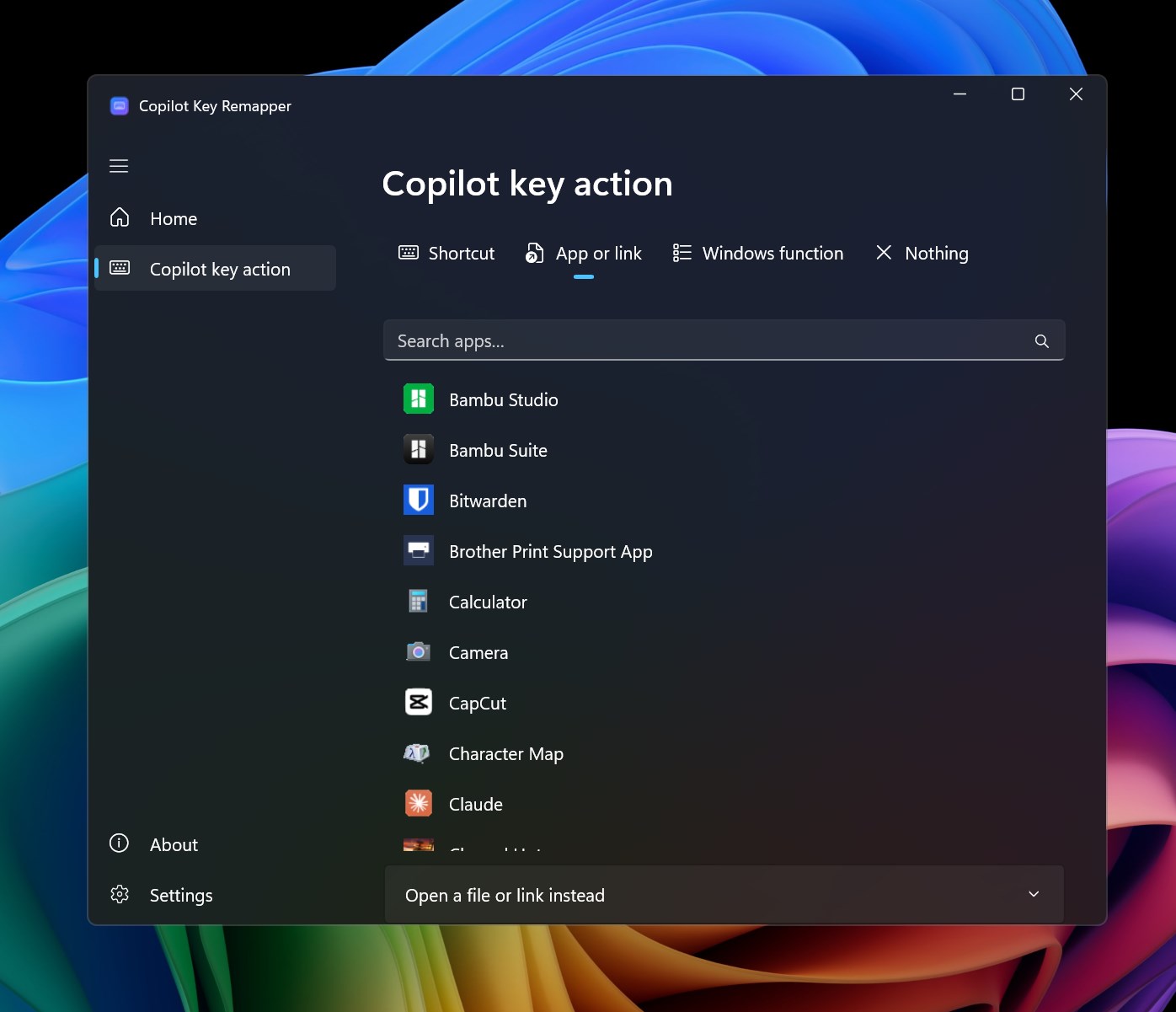1176x1012 pixels.
Task: Choose Brother Print Support App from list
Action: (724, 551)
